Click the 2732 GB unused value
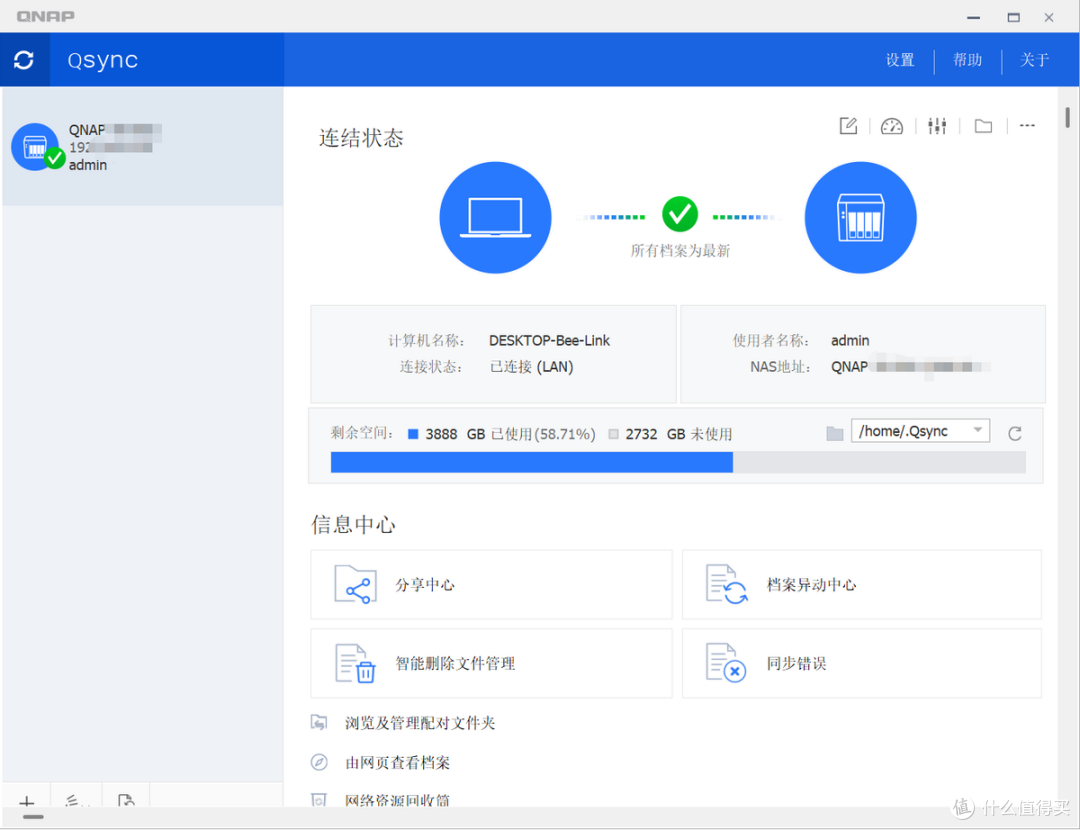The width and height of the screenshot is (1080, 830). tap(656, 434)
